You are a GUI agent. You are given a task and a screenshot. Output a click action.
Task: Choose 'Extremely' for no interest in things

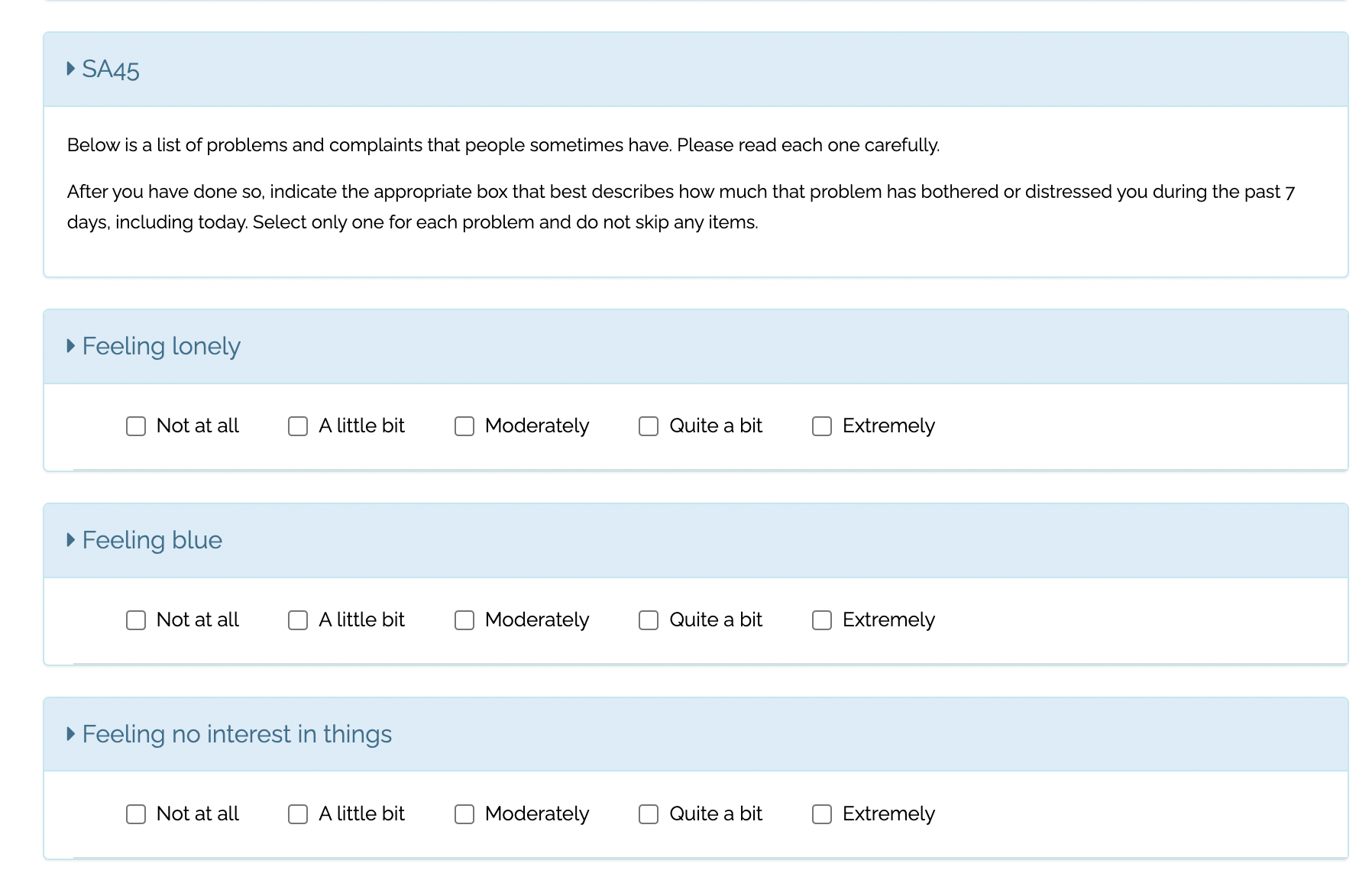point(822,814)
